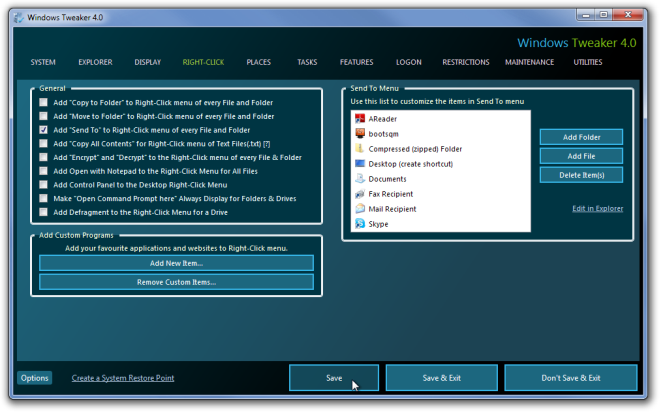The height and width of the screenshot is (412, 660).
Task: Enable 'Open Command Prompt here' always display
Action: click(43, 199)
